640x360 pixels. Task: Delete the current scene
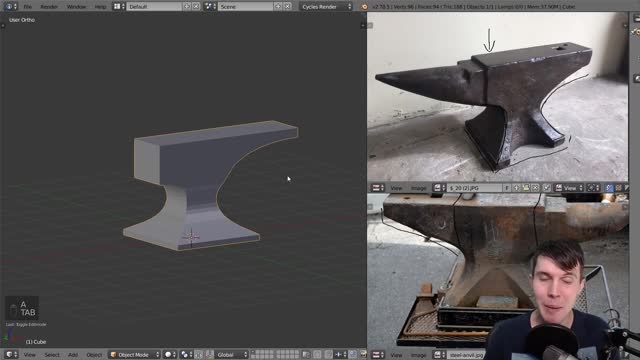pos(287,7)
